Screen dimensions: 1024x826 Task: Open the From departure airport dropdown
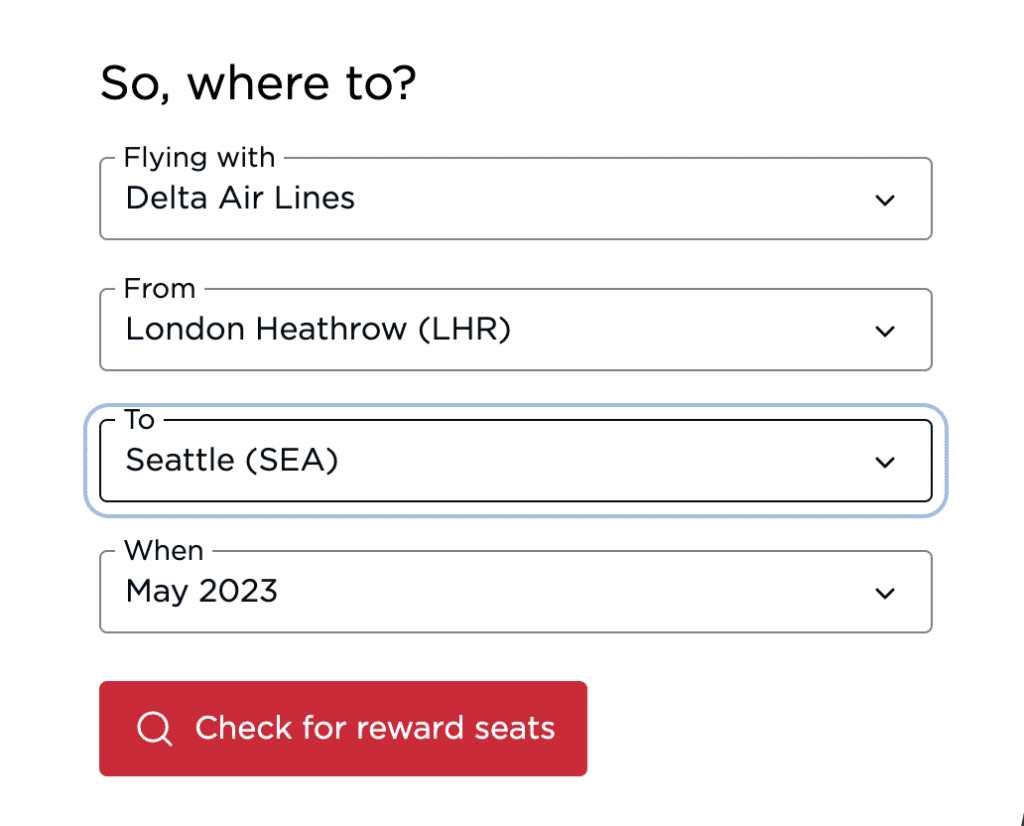coord(516,330)
